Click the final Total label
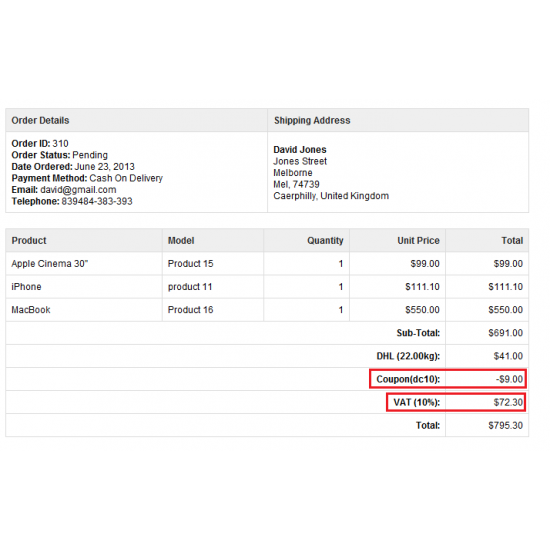The height and width of the screenshot is (550, 550). point(428,425)
